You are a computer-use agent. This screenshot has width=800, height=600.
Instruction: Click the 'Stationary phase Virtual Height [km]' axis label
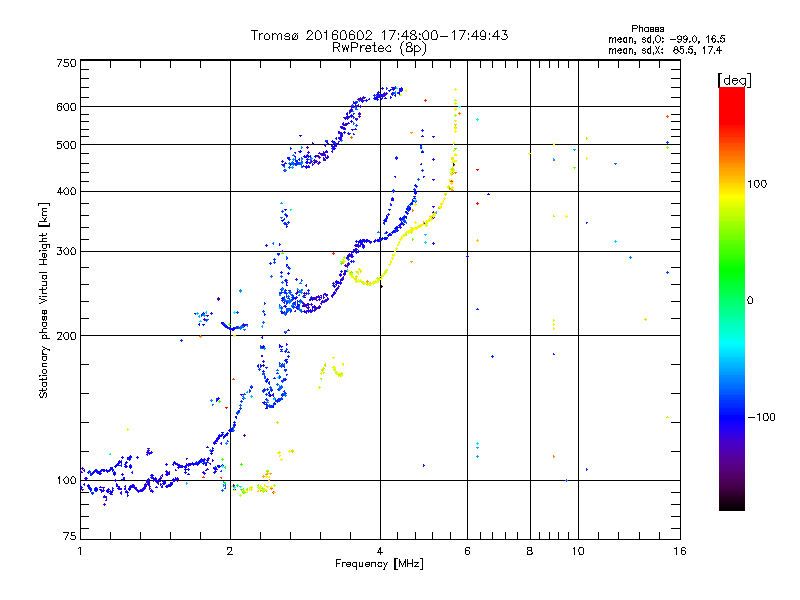44,301
